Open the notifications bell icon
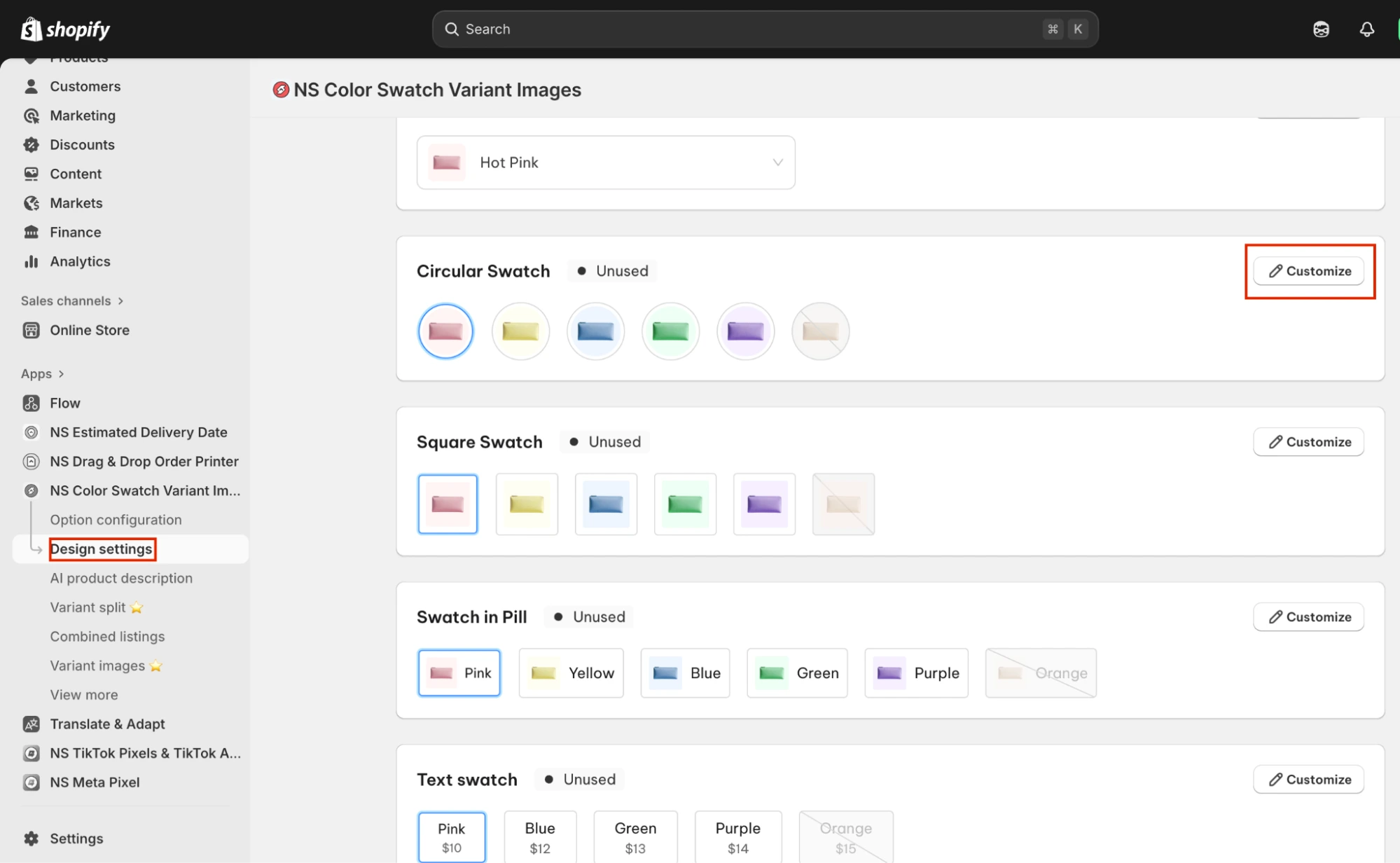 [x=1366, y=29]
